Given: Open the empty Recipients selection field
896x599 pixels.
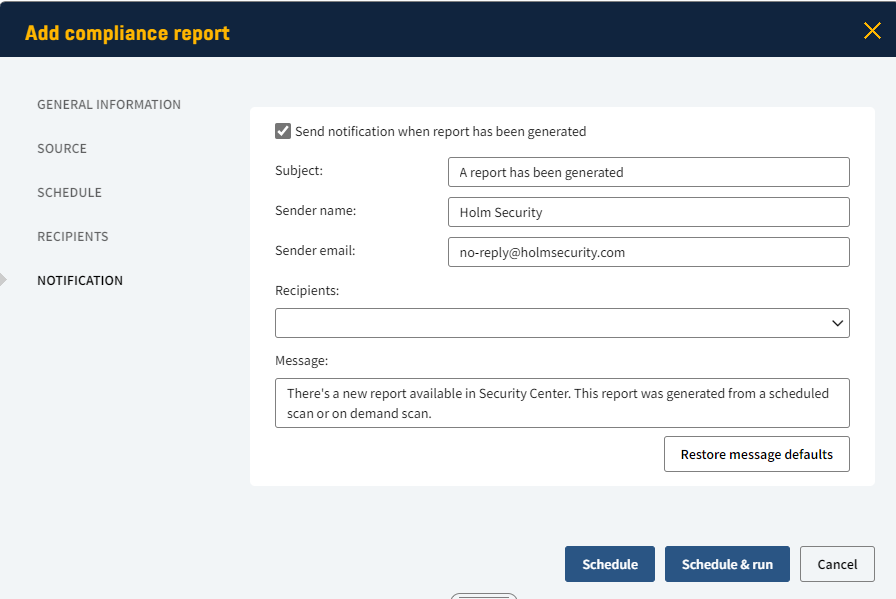Looking at the screenshot, I should (x=550, y=323).
